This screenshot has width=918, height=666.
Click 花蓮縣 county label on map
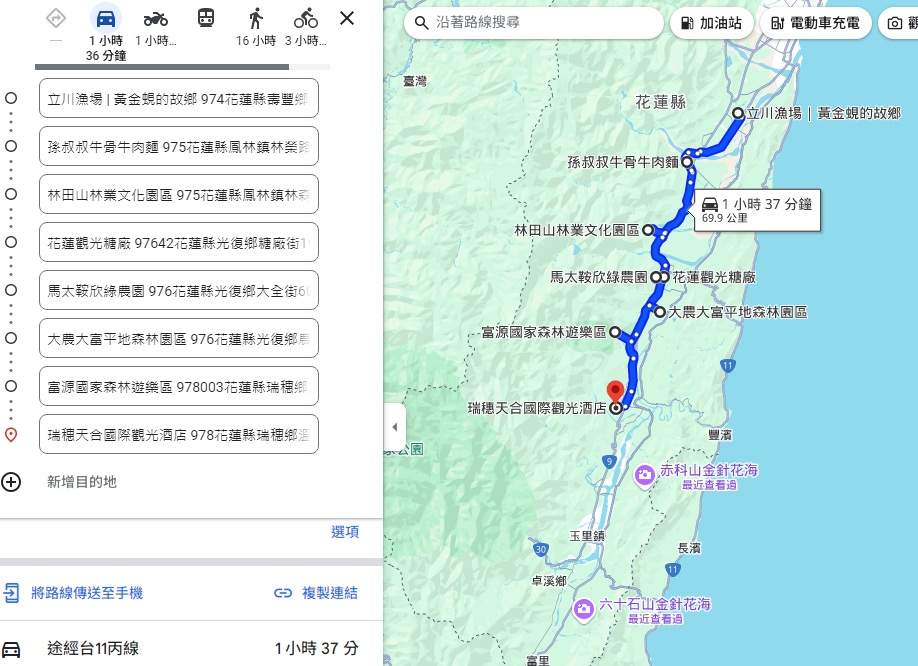[660, 102]
